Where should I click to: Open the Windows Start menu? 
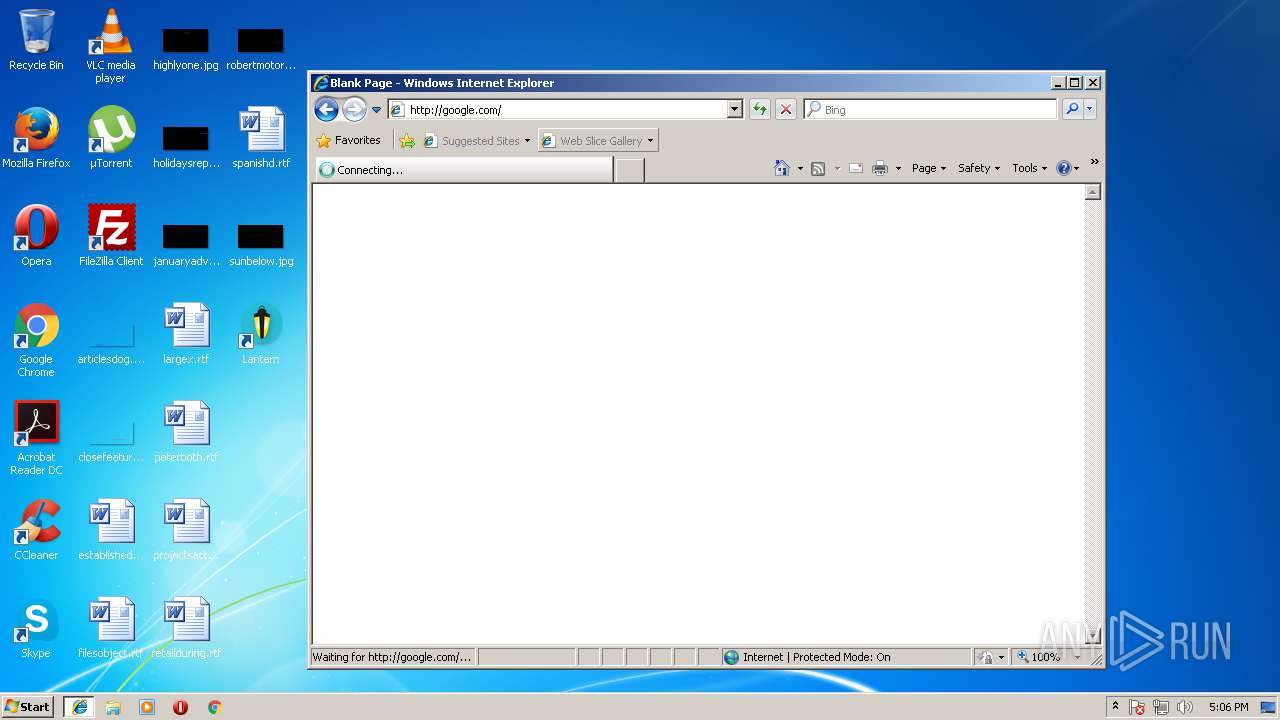click(x=28, y=707)
